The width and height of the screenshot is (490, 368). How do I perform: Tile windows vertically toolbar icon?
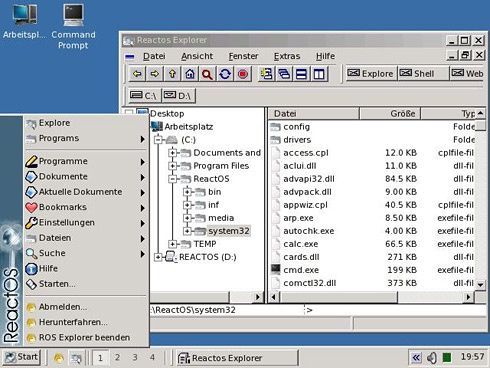(319, 74)
